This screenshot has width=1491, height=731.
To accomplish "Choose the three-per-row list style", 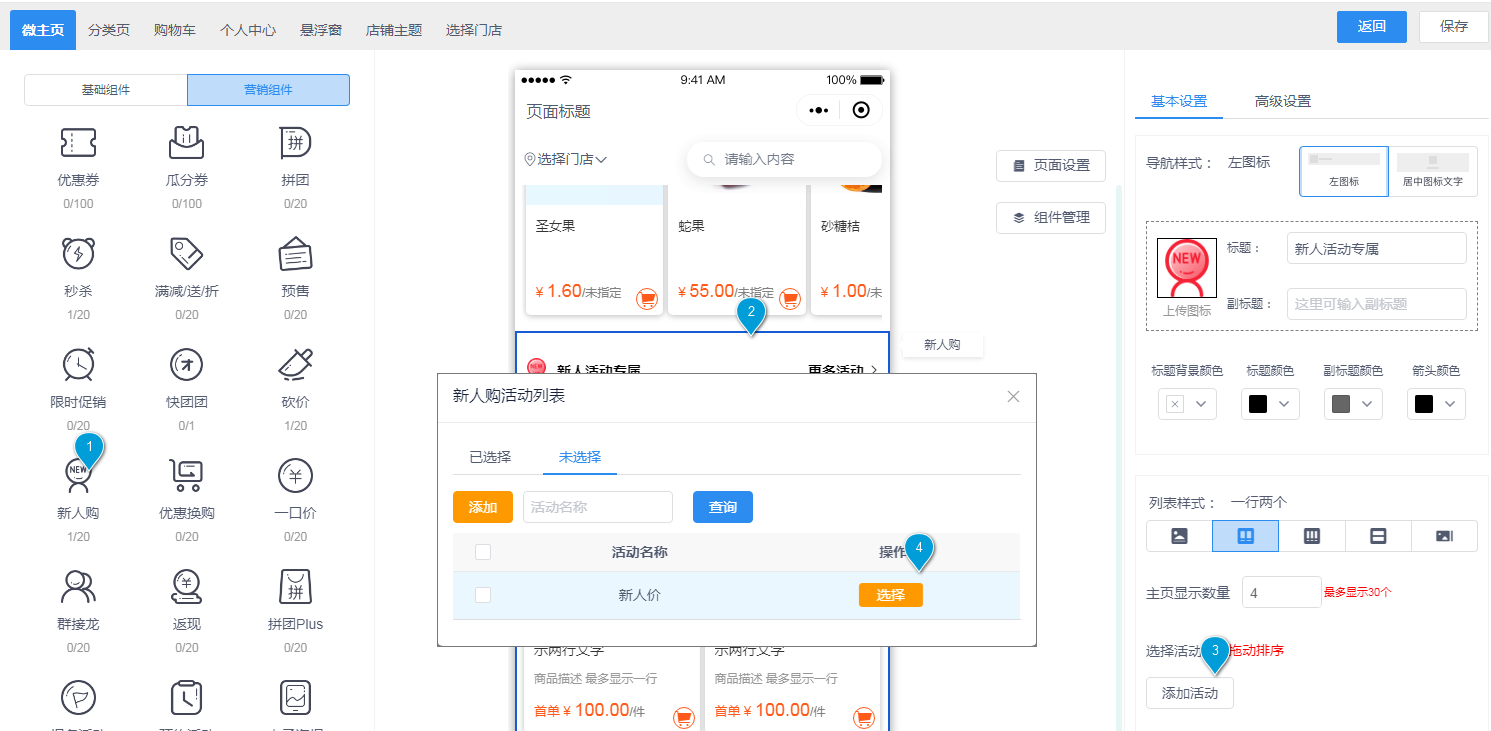I will coord(1312,536).
